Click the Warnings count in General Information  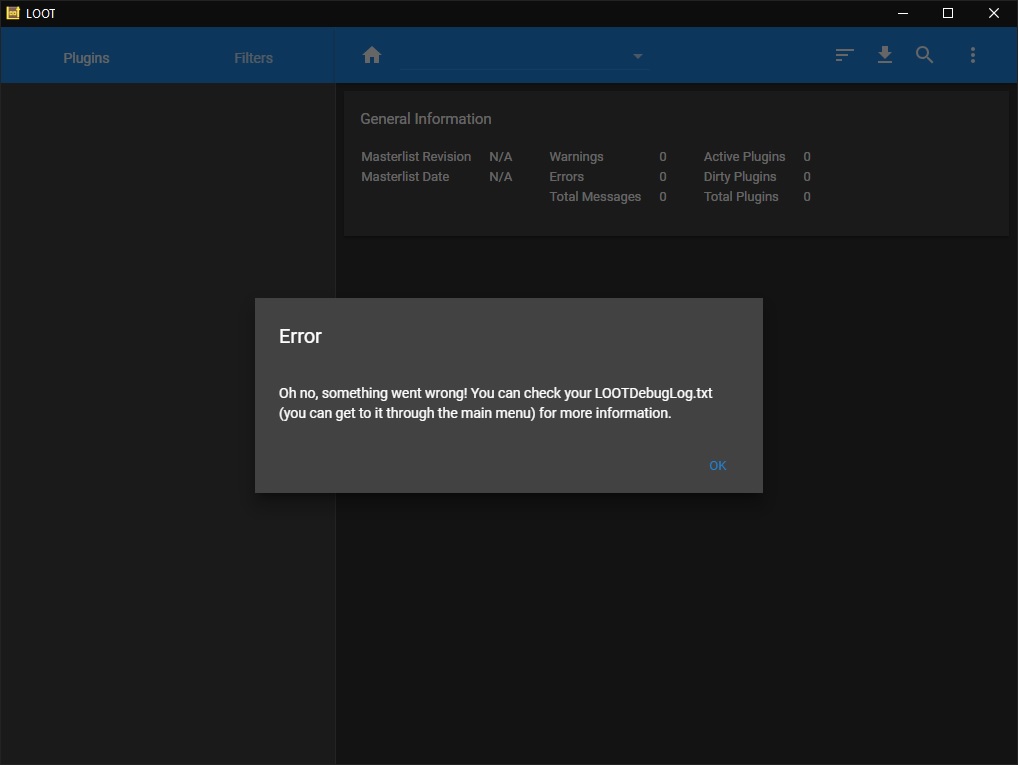coord(662,156)
